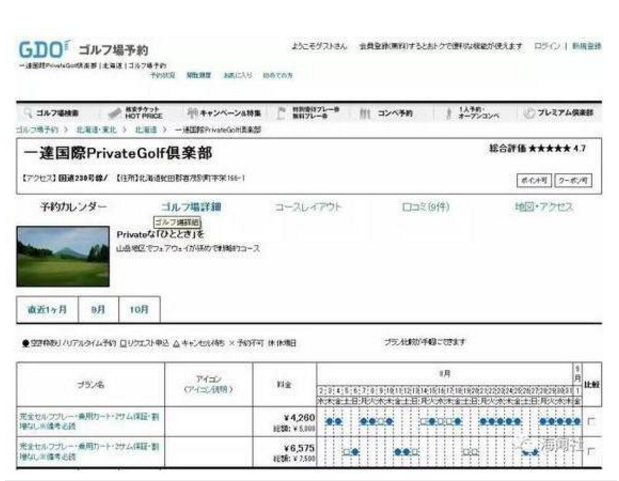This screenshot has width=619, height=481.
Task: Select the 直近1ヶ月 period tab
Action: (x=47, y=309)
